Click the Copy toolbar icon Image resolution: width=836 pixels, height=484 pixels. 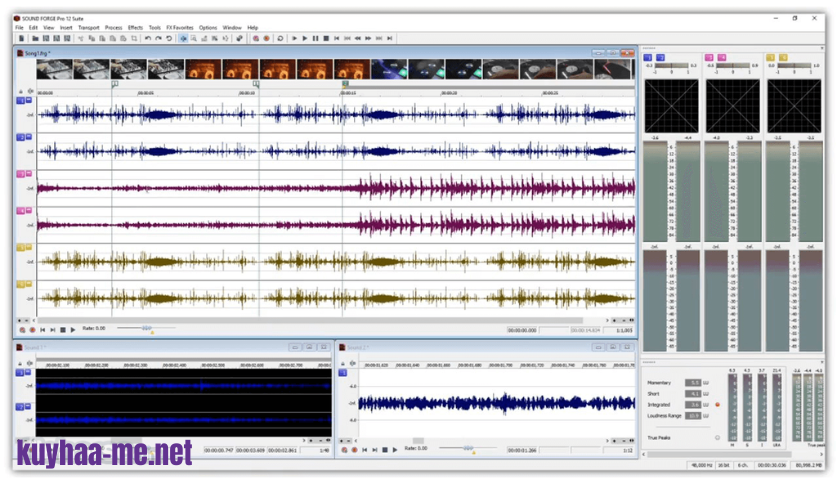[91, 38]
